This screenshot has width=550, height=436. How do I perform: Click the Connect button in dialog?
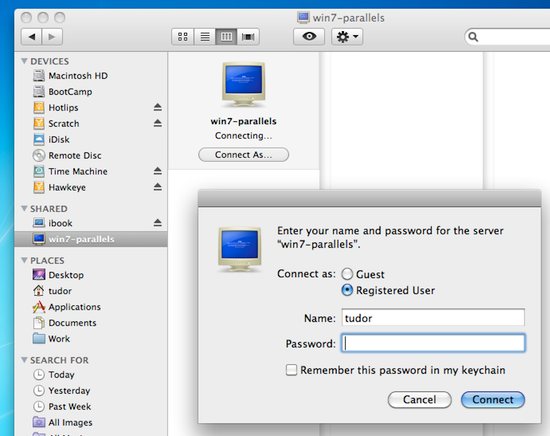493,400
